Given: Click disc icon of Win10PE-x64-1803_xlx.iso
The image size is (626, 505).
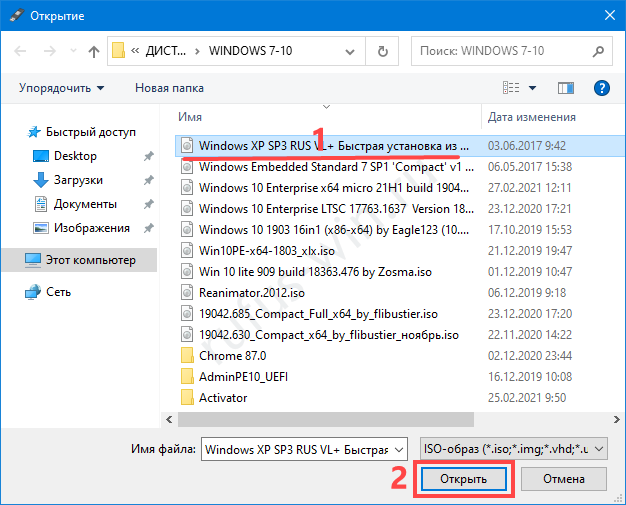Looking at the screenshot, I should point(187,251).
